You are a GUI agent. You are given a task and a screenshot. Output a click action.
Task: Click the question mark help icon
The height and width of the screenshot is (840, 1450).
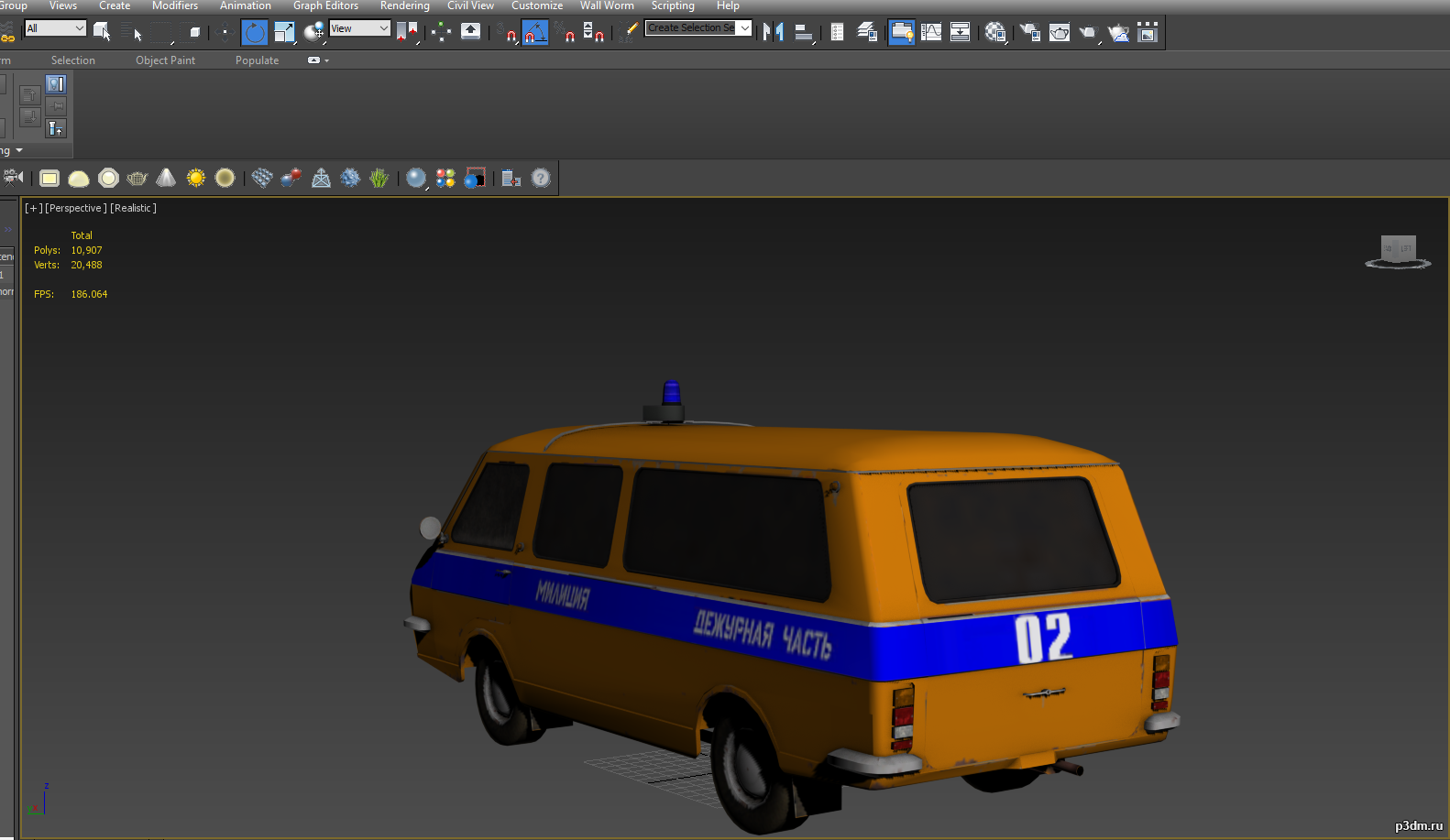pos(541,178)
